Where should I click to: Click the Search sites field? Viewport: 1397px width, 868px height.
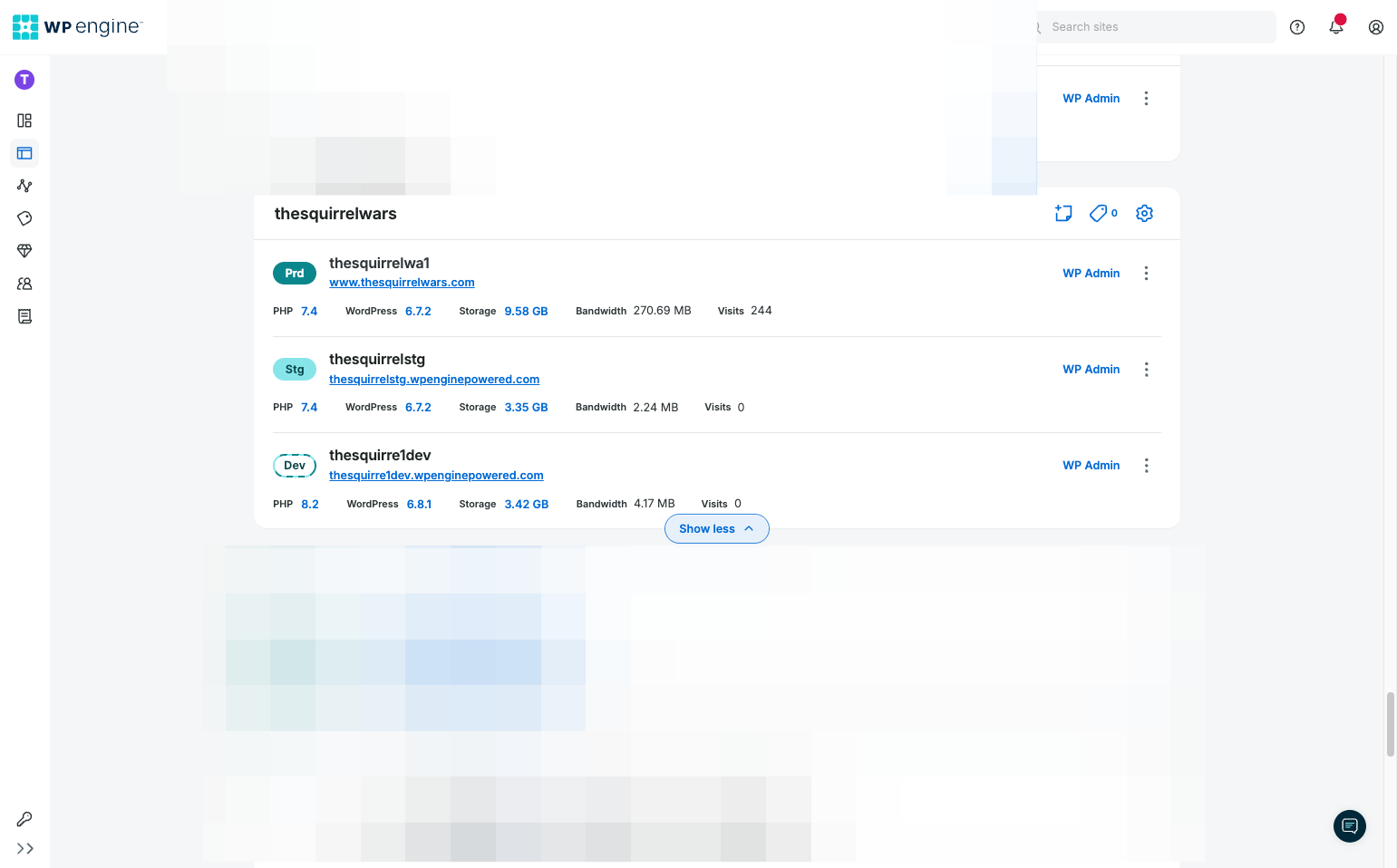(1156, 27)
